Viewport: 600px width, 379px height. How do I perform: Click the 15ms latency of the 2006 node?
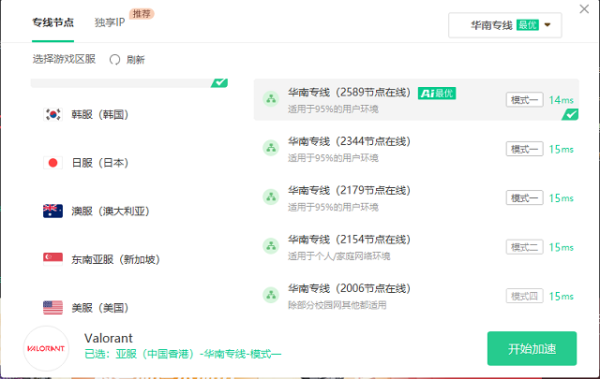(x=561, y=296)
